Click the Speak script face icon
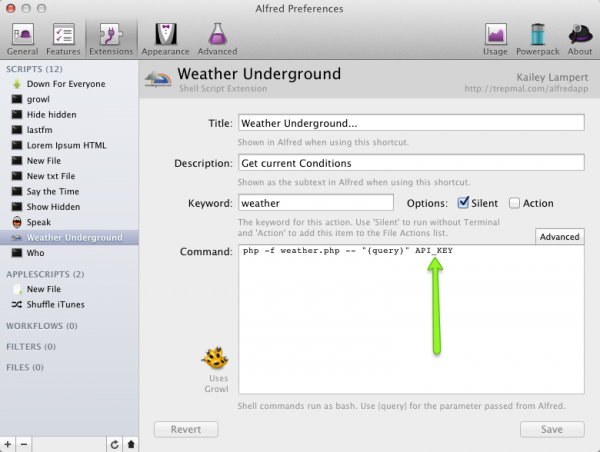Screen dimensions: 600x452 click(17, 222)
